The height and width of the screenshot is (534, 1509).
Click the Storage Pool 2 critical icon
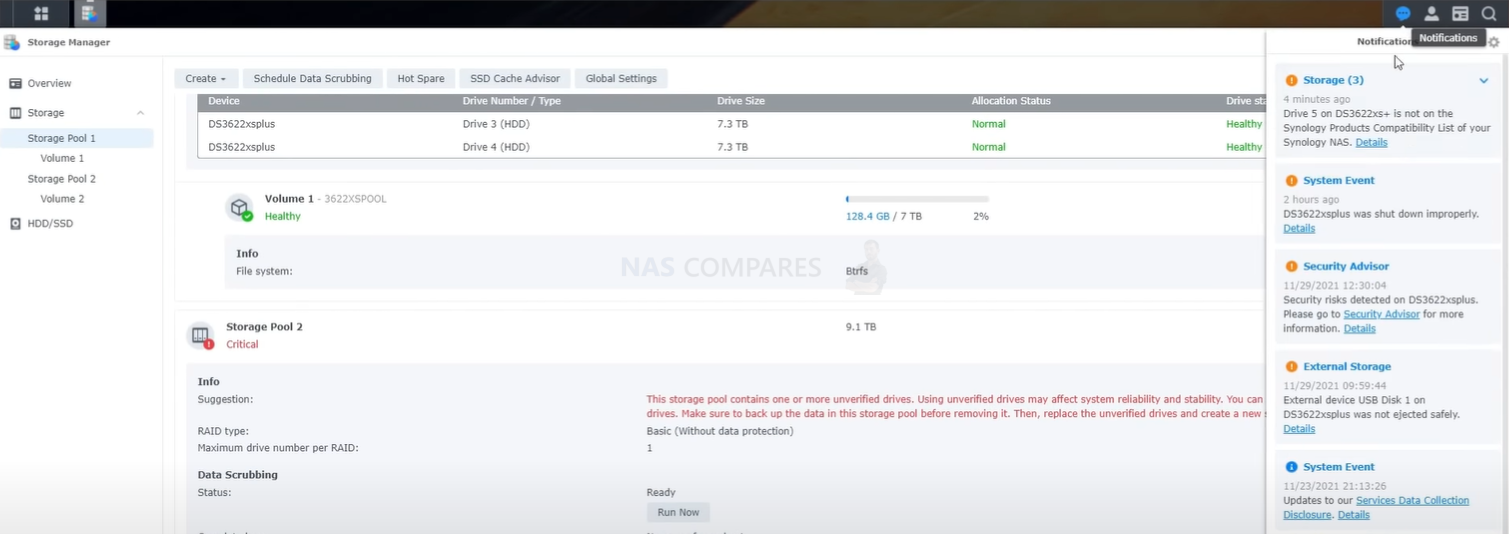tap(200, 335)
